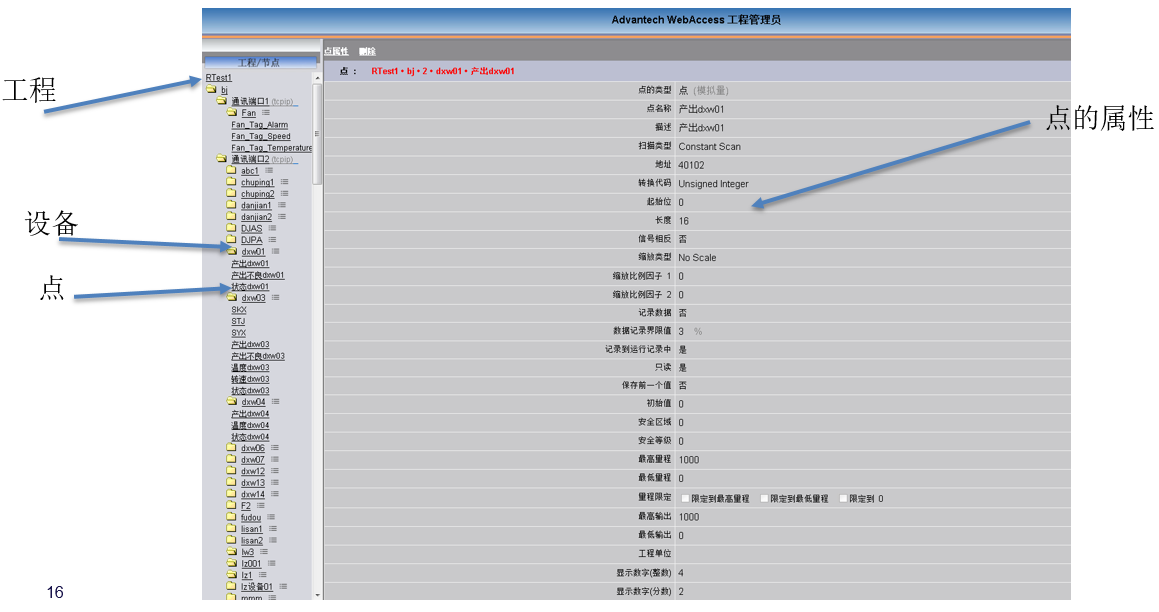Select the STJ tag

pos(238,322)
